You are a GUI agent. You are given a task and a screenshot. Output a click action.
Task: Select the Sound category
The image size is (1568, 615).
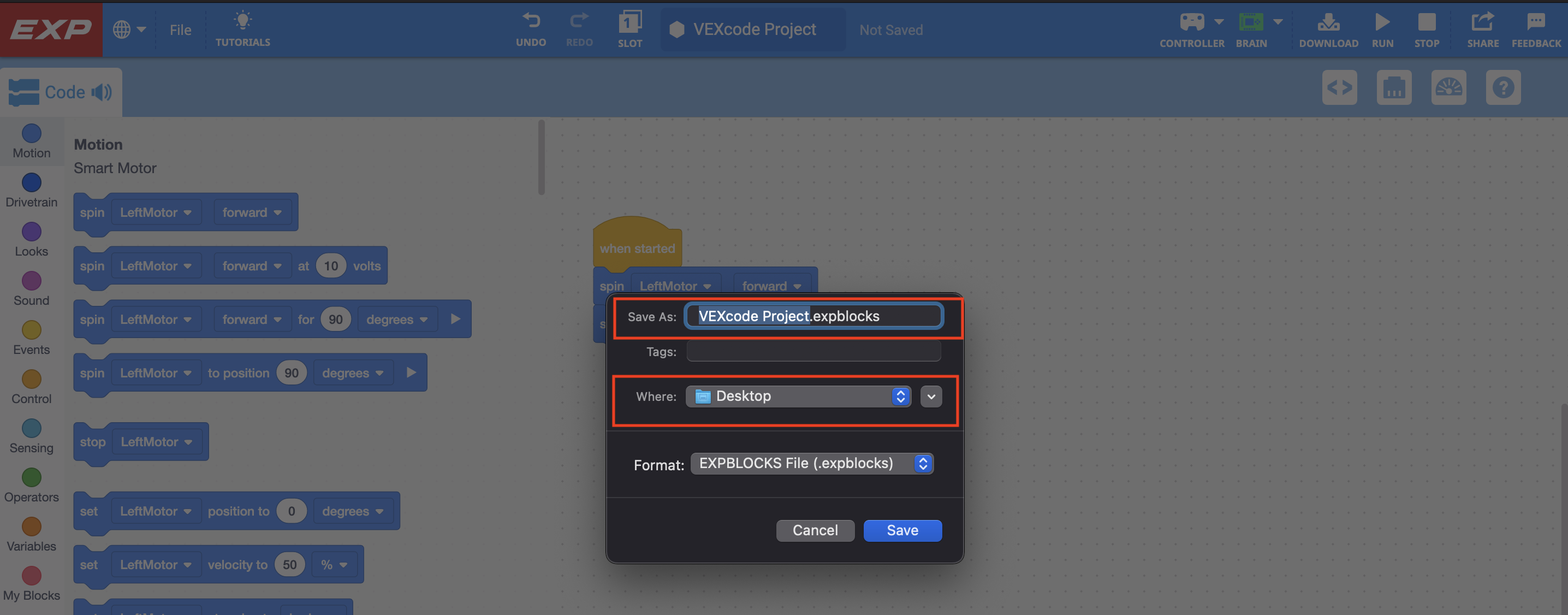[32, 289]
